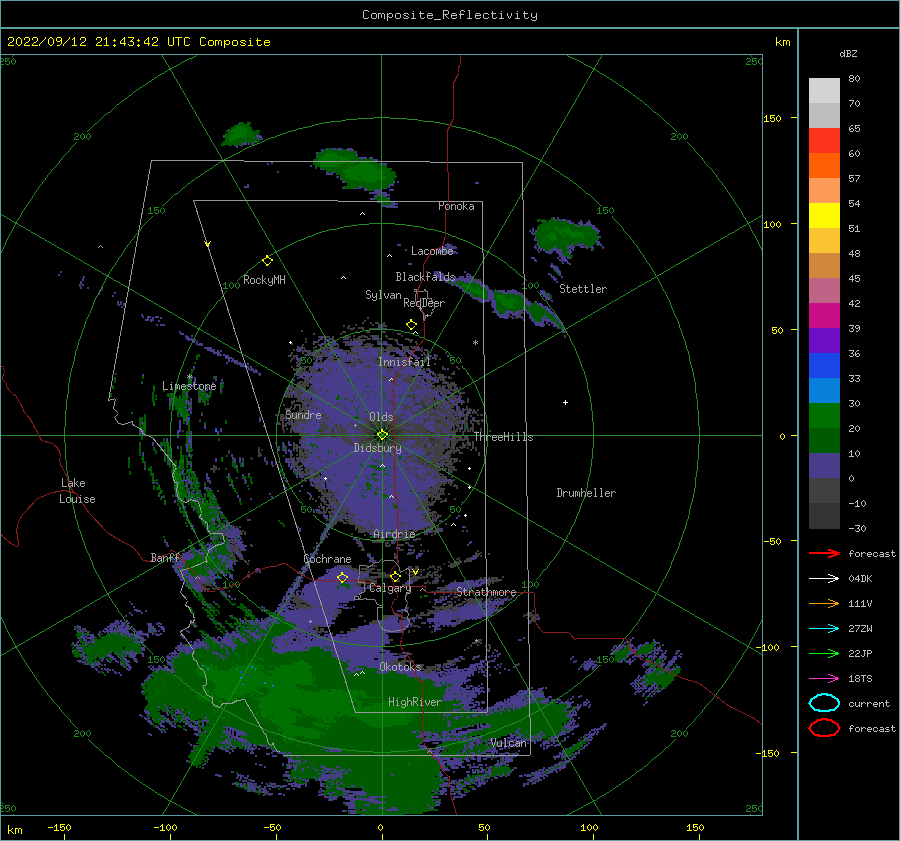Viewport: 900px width, 841px height.
Task: Select the Strathmore label
Action: click(486, 591)
